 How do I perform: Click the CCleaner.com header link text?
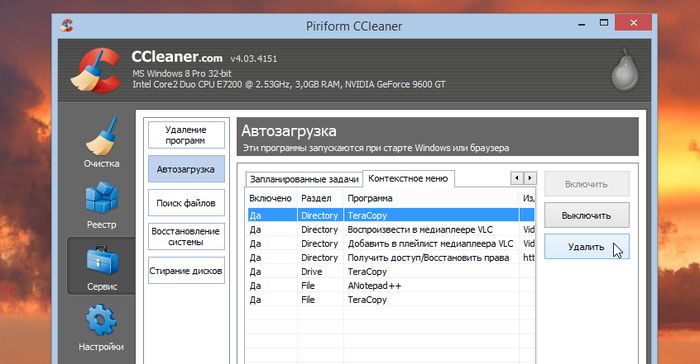click(x=177, y=57)
